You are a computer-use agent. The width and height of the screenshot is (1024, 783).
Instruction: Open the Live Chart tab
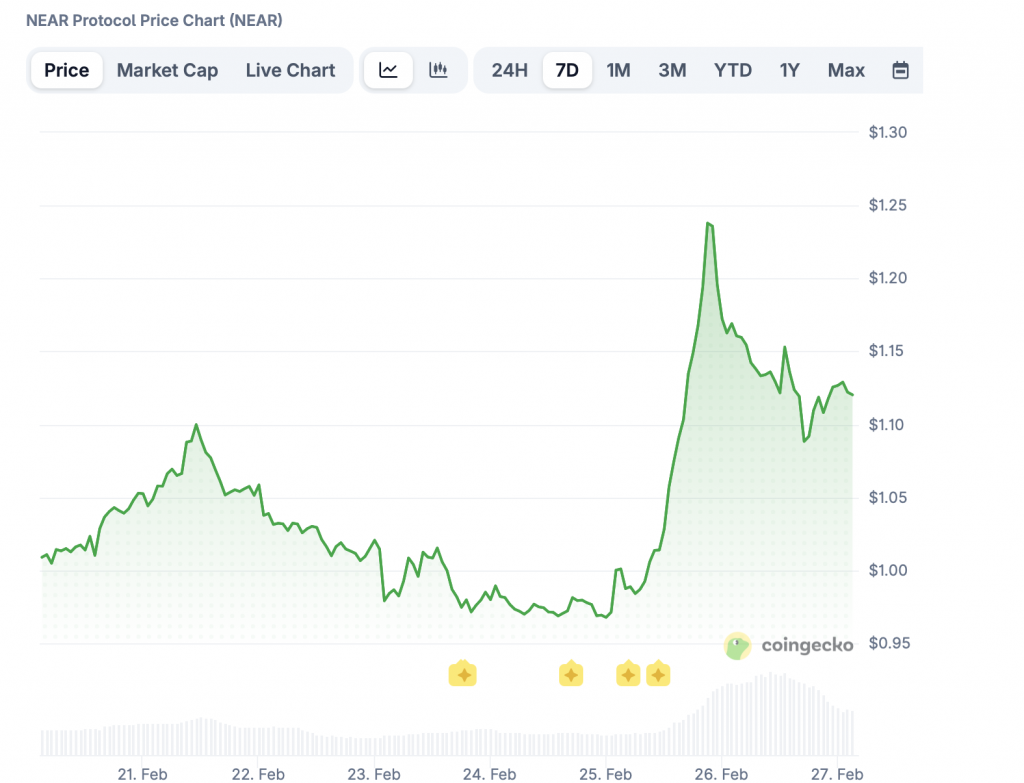[290, 70]
